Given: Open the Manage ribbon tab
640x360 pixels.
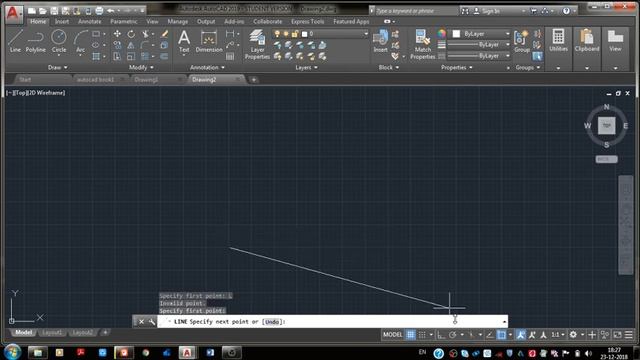Looking at the screenshot, I should (x=178, y=21).
